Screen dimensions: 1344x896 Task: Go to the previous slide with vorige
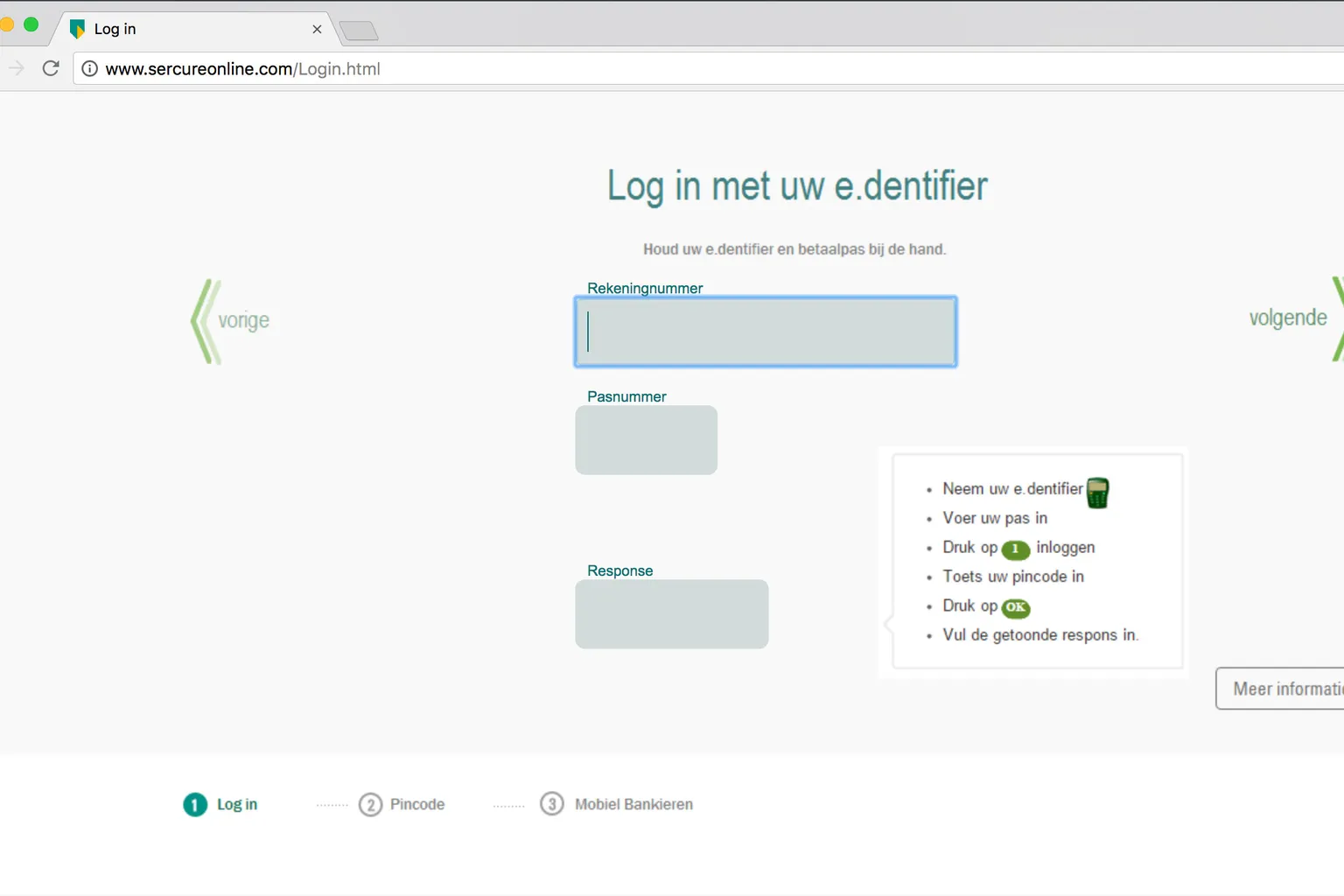click(x=231, y=321)
